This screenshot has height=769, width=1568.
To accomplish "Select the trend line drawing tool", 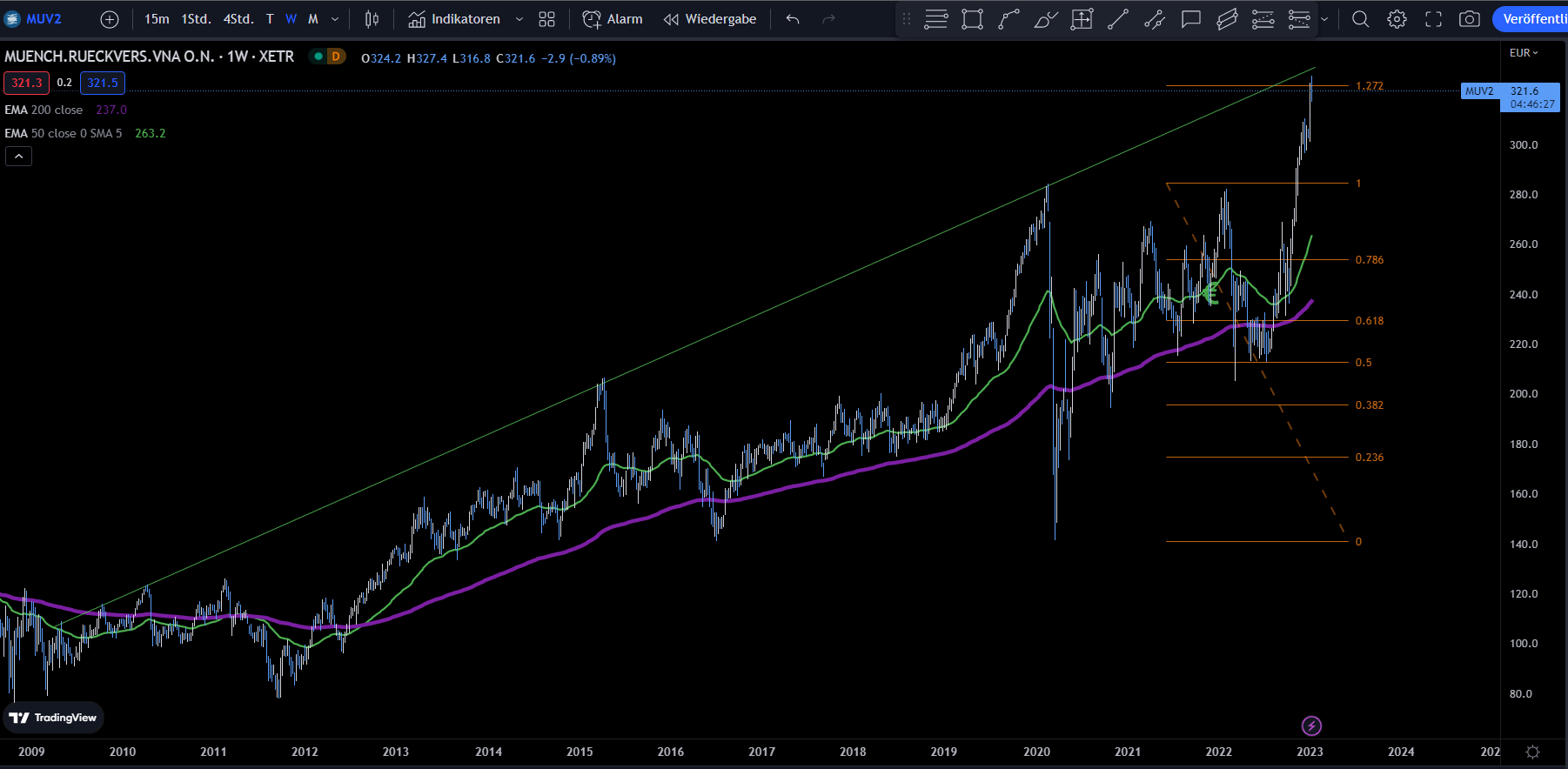I will coord(1118,19).
